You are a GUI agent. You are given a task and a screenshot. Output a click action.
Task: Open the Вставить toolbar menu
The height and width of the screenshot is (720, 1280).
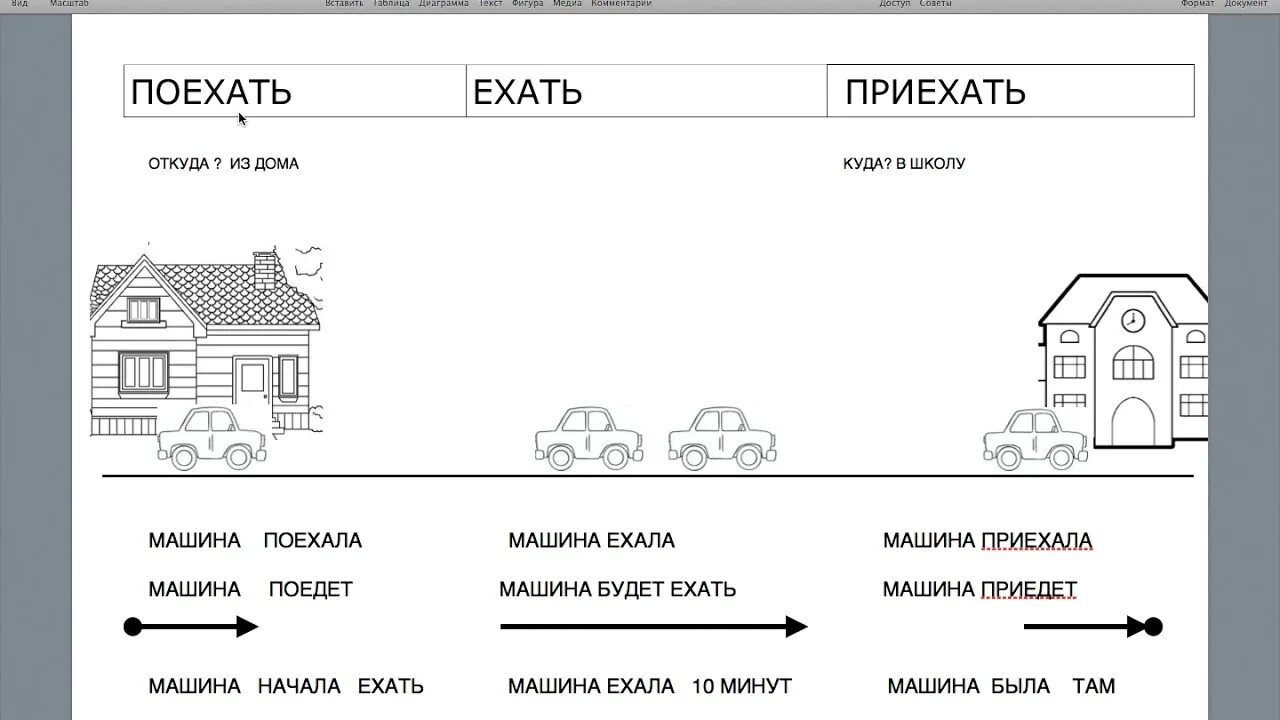[346, 3]
